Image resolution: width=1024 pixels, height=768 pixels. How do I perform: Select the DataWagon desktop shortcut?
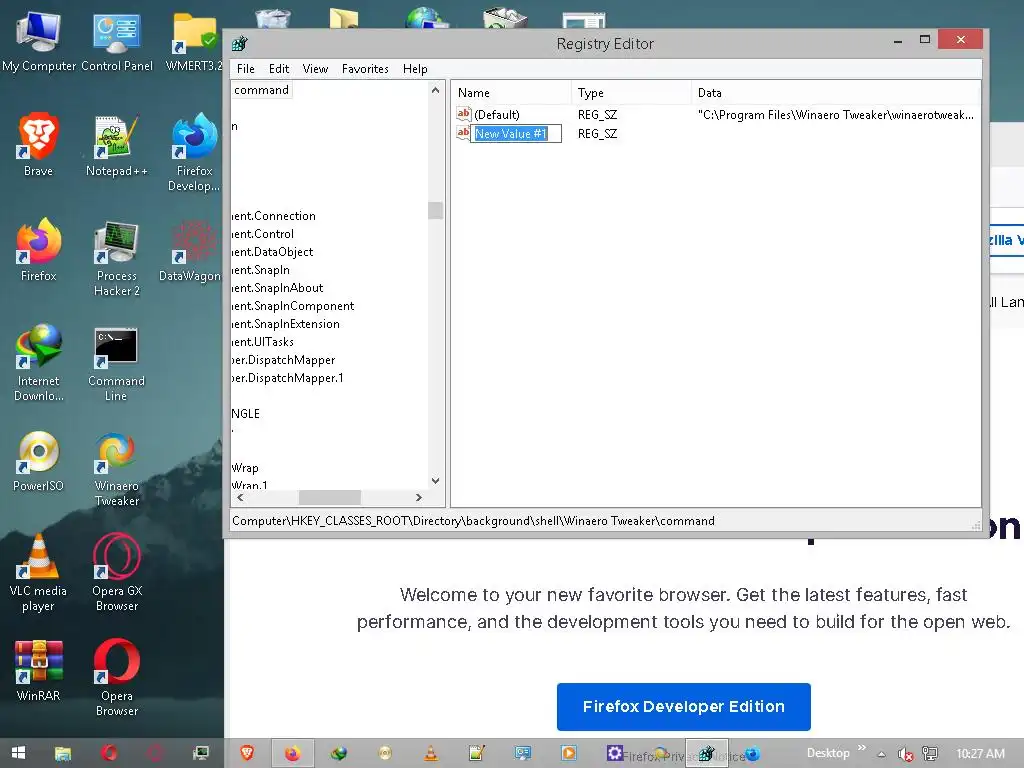pos(190,249)
